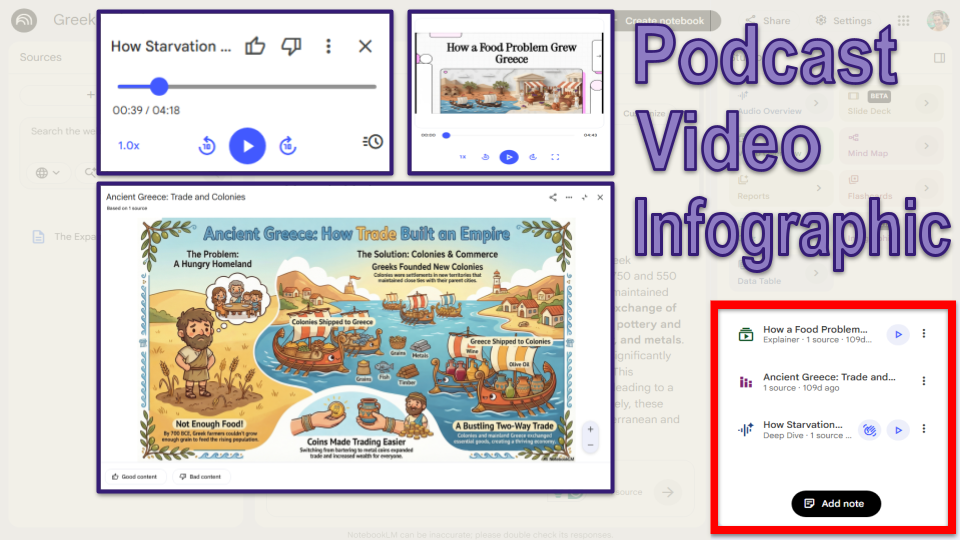The width and height of the screenshot is (960, 540).
Task: Open the Ancient Greece infographic image
Action: coord(356,340)
